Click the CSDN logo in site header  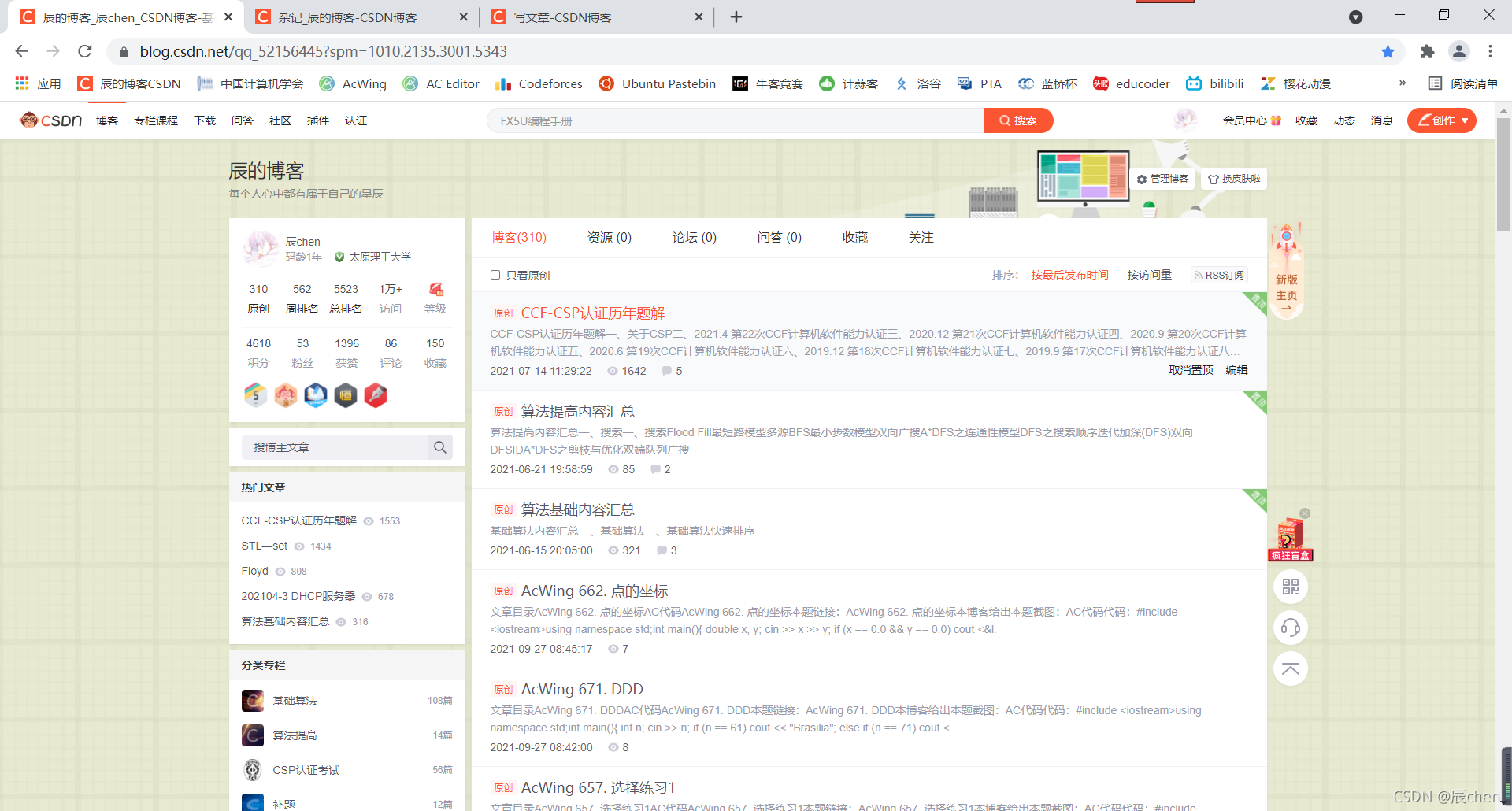click(x=50, y=120)
